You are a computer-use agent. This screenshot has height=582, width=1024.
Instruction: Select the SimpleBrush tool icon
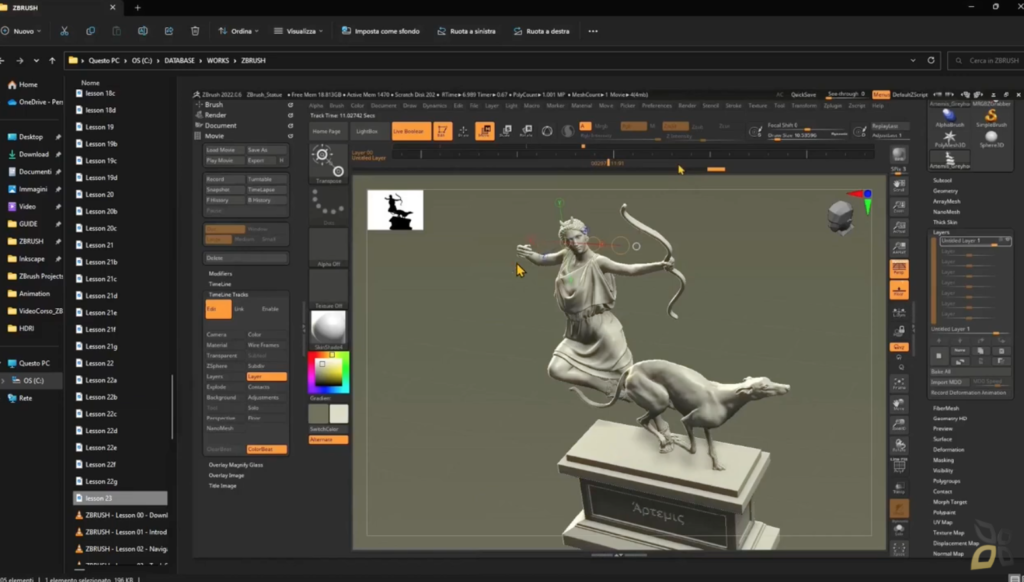pos(991,118)
